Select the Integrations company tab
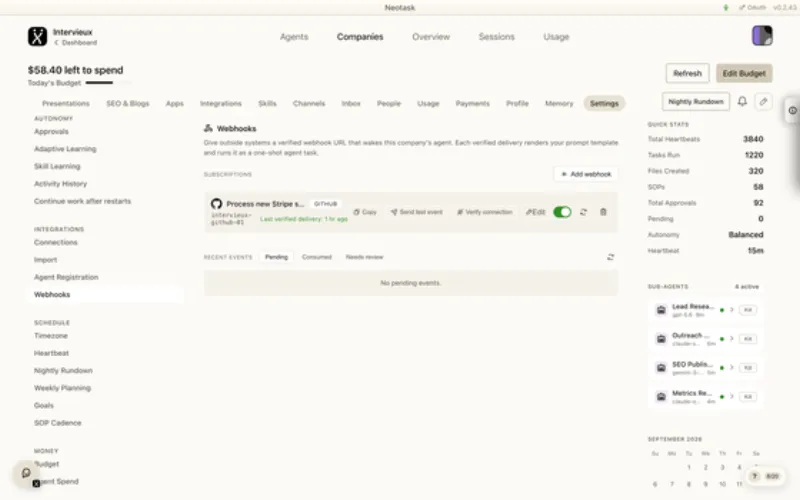 tap(220, 104)
